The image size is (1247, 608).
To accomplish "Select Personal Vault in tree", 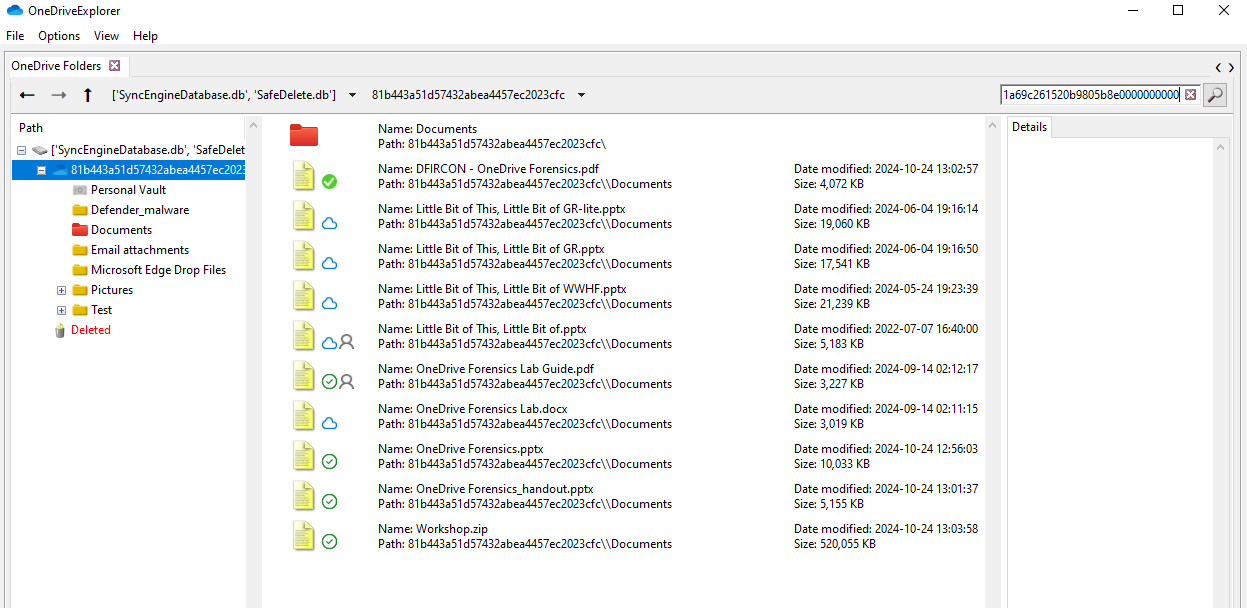I will pyautogui.click(x=128, y=190).
